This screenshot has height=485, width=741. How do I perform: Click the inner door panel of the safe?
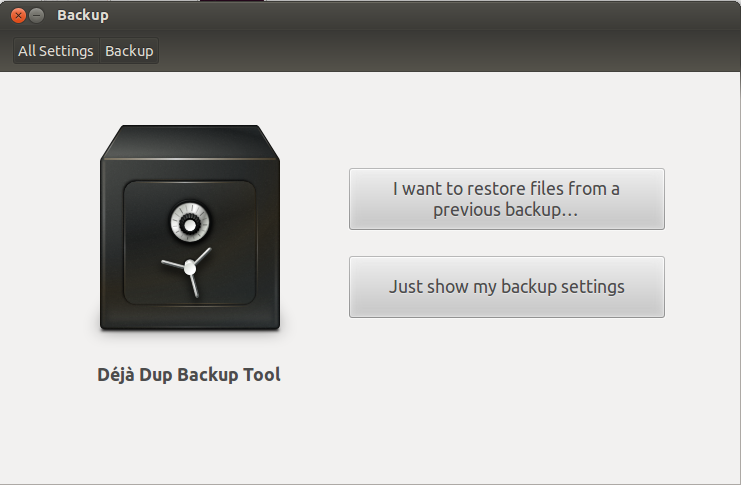[190, 242]
